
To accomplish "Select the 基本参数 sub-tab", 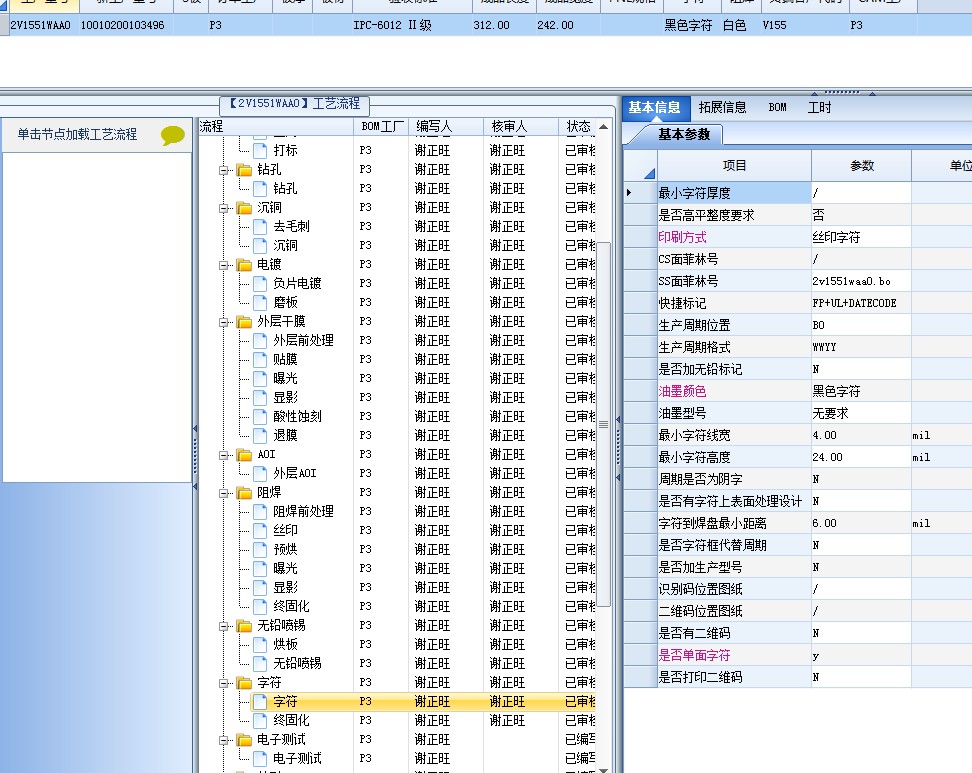I will tap(684, 135).
